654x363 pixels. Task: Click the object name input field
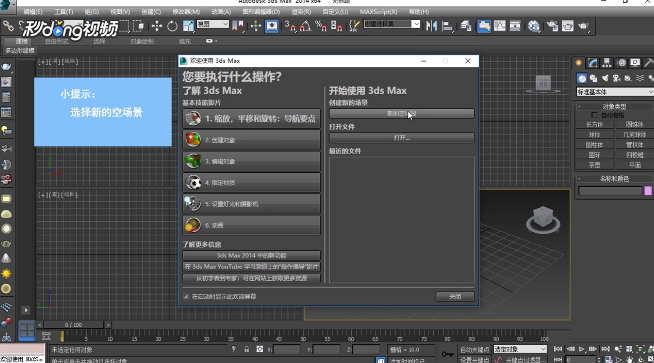click(610, 191)
